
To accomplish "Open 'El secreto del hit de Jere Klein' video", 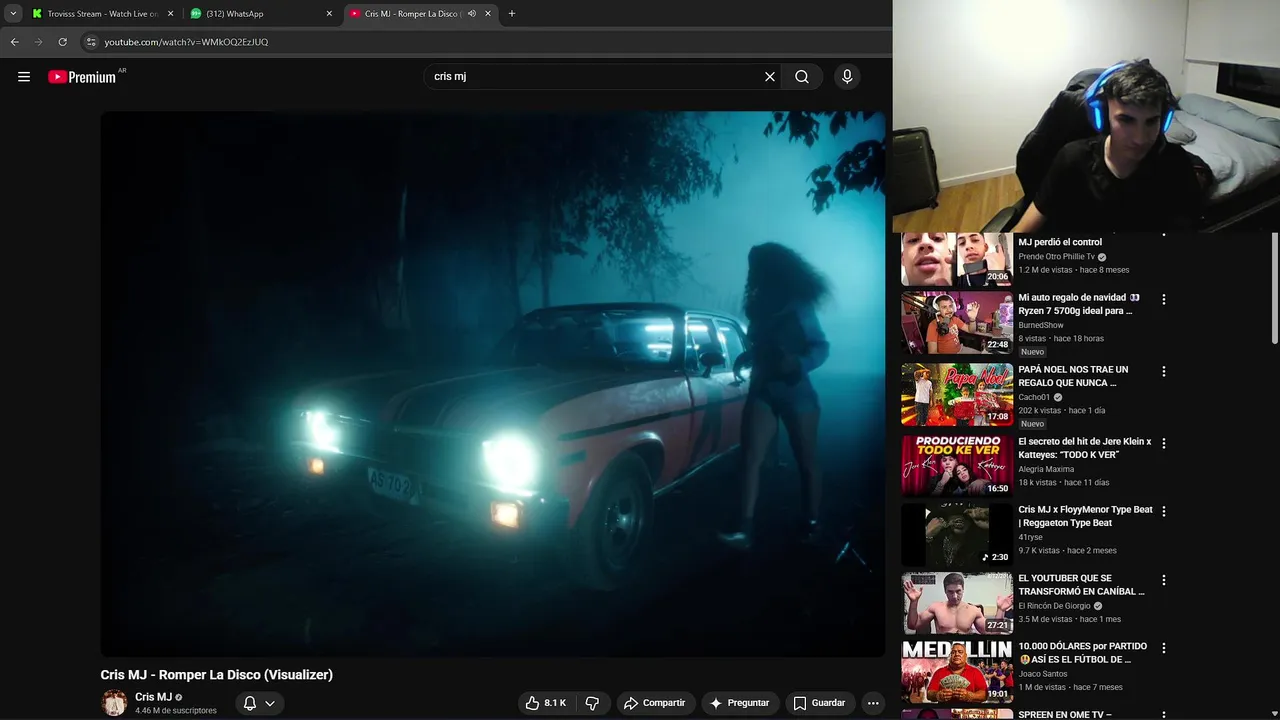I will tap(1084, 448).
